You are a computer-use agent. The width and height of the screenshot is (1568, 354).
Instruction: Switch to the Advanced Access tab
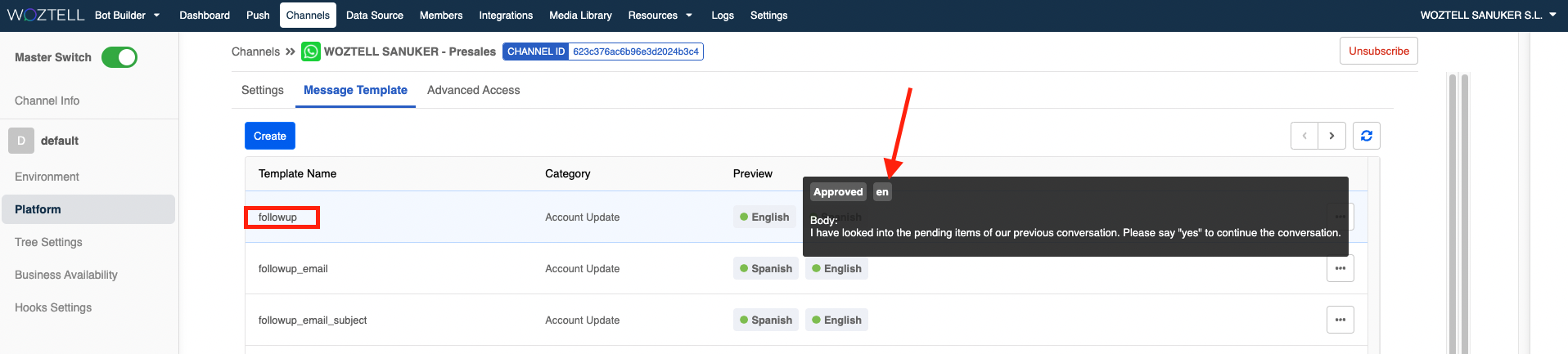(x=473, y=90)
